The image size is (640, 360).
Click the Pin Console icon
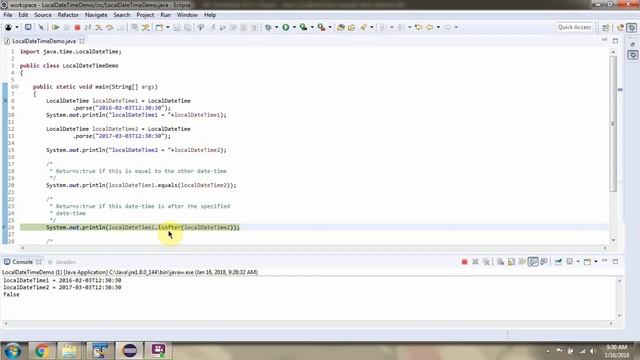[x=558, y=262]
